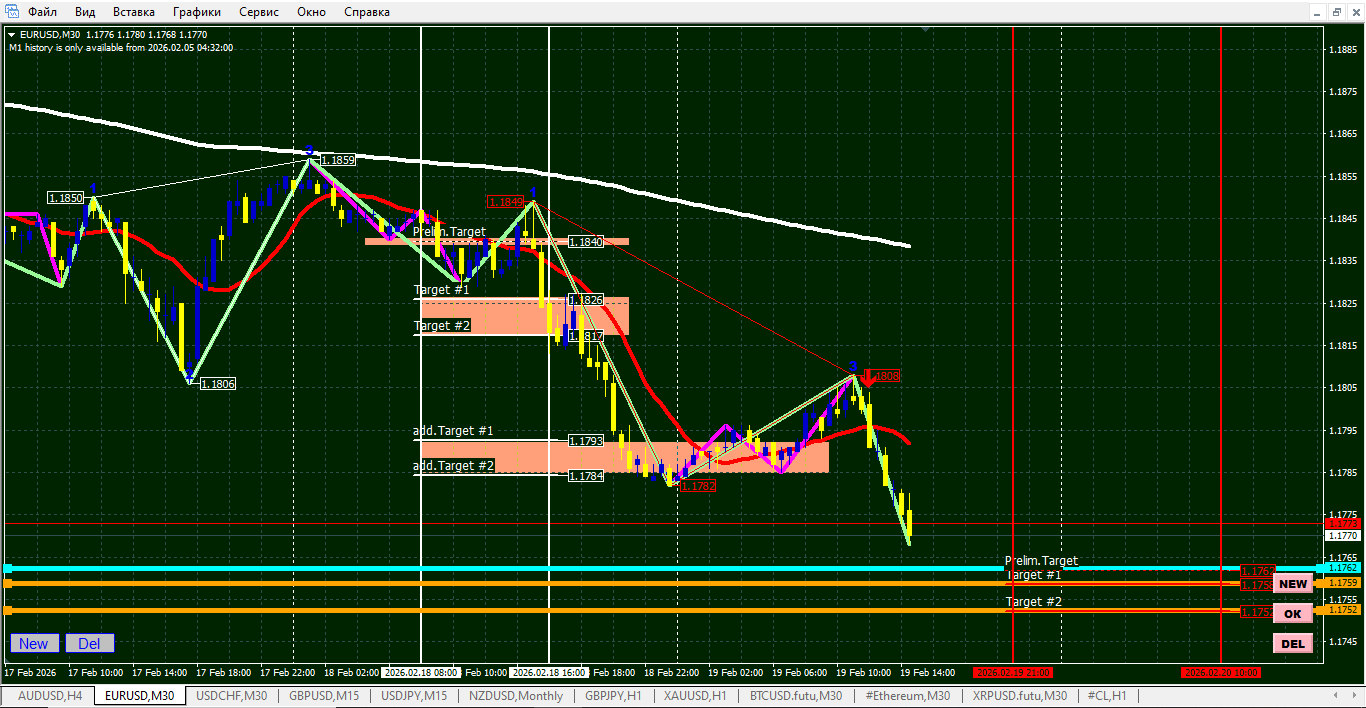Open the Справка menu

coord(367,12)
